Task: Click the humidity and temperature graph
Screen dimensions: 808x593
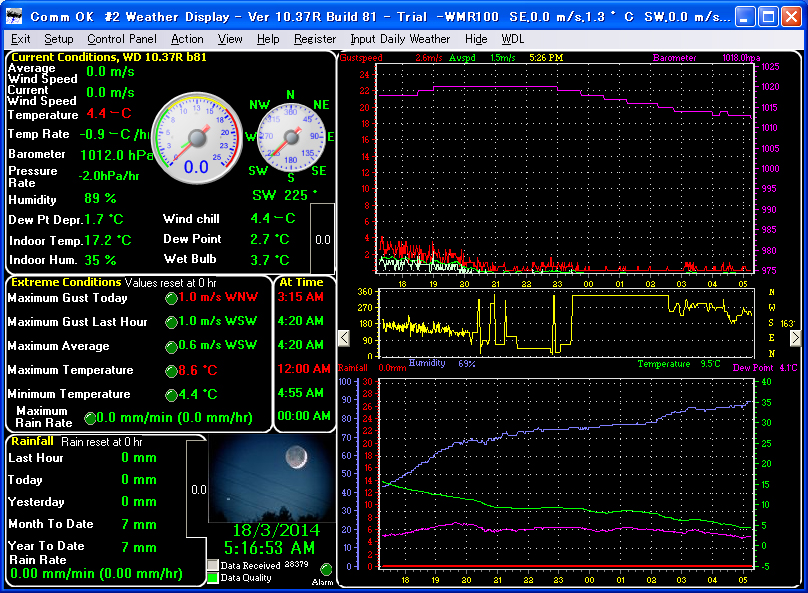Action: [x=566, y=474]
